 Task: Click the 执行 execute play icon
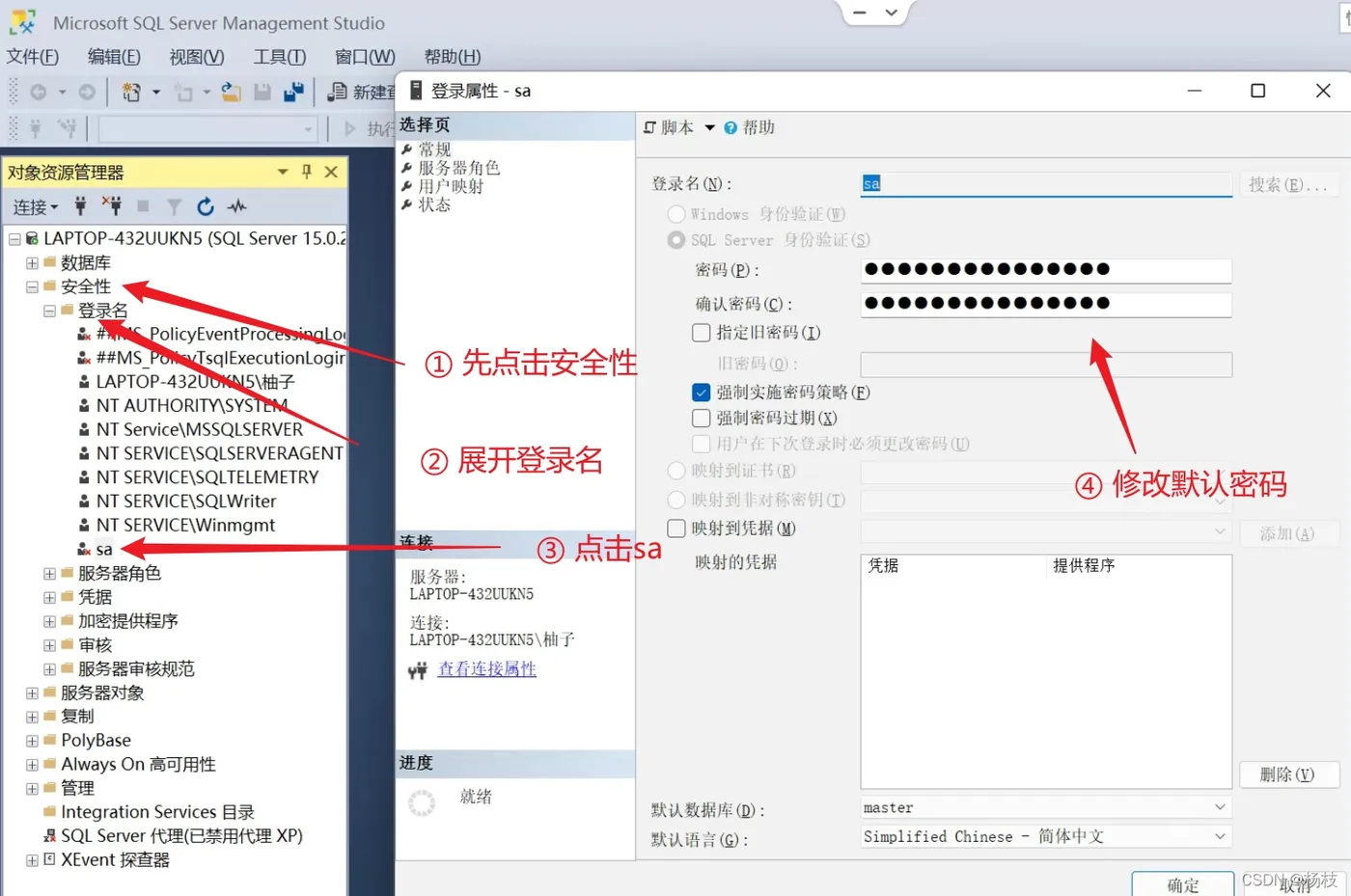[349, 127]
